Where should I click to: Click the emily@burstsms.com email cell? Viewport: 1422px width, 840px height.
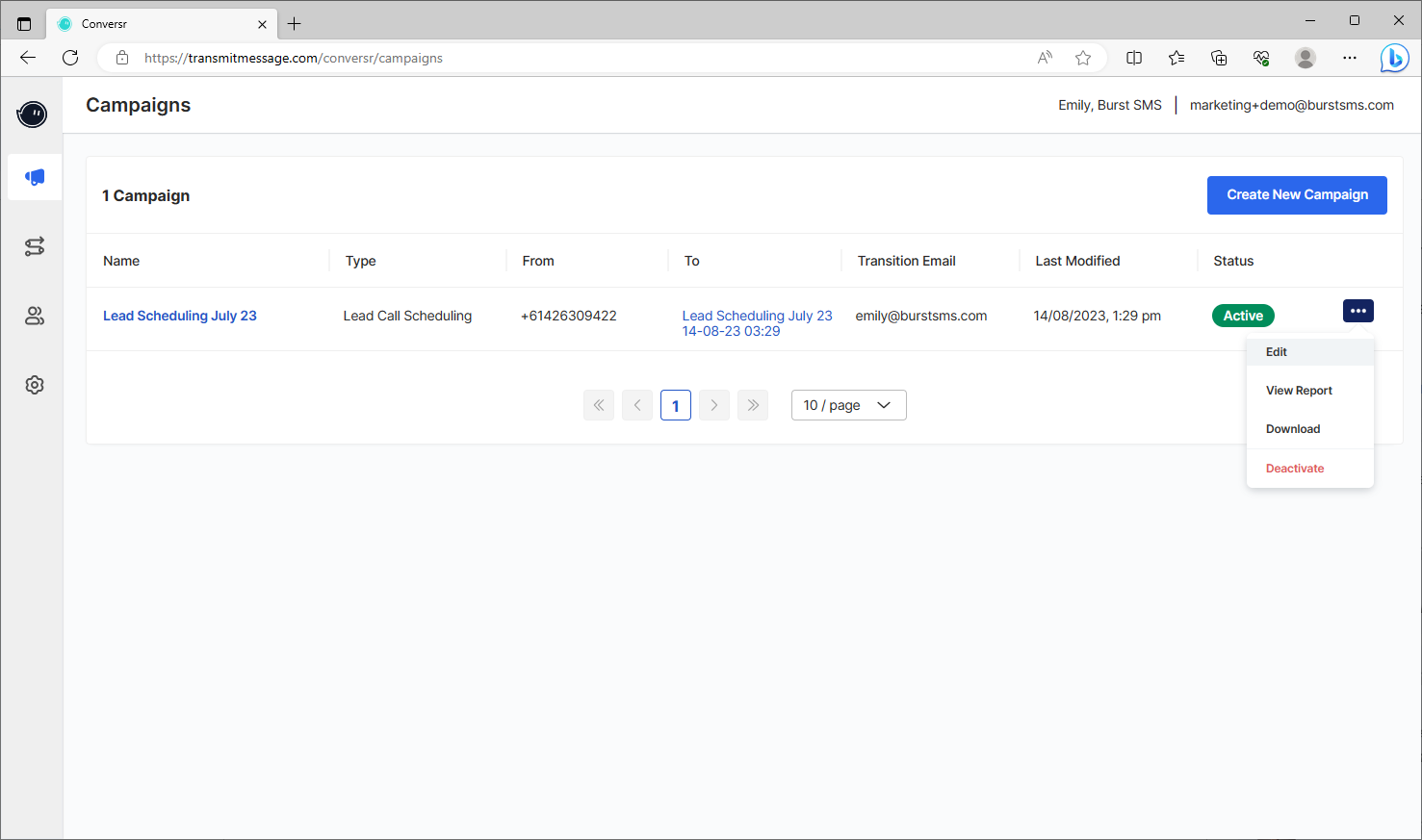(x=921, y=316)
